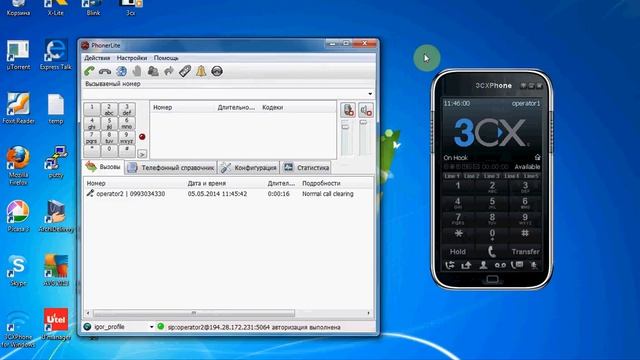Screen dimensions: 640x360
Task: Click the Available status on 3CXPhone
Action: click(x=527, y=167)
